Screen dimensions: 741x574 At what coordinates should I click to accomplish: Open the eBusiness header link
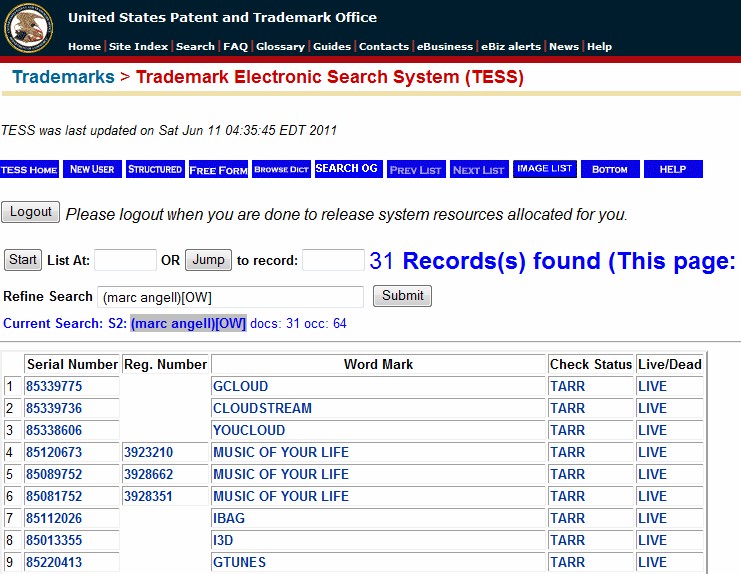click(445, 46)
